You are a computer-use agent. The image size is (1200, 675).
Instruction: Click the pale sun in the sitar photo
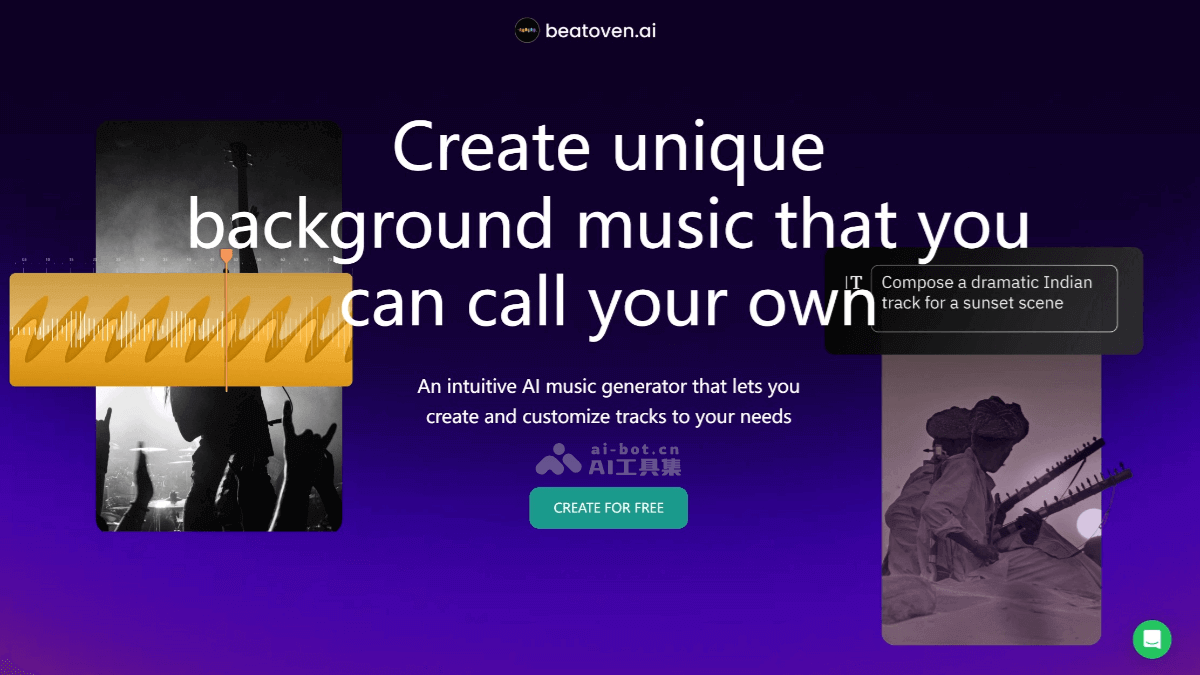click(x=1088, y=521)
